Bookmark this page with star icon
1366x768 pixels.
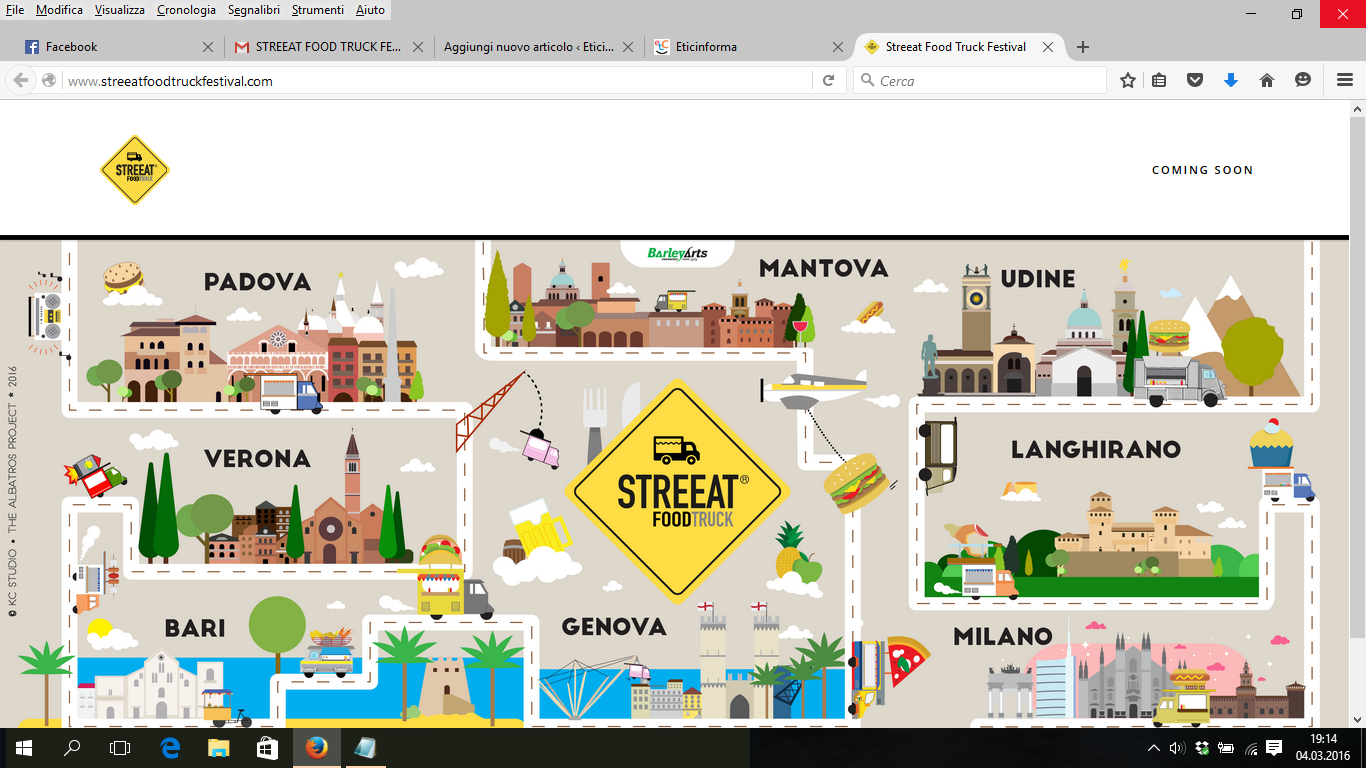[1128, 81]
